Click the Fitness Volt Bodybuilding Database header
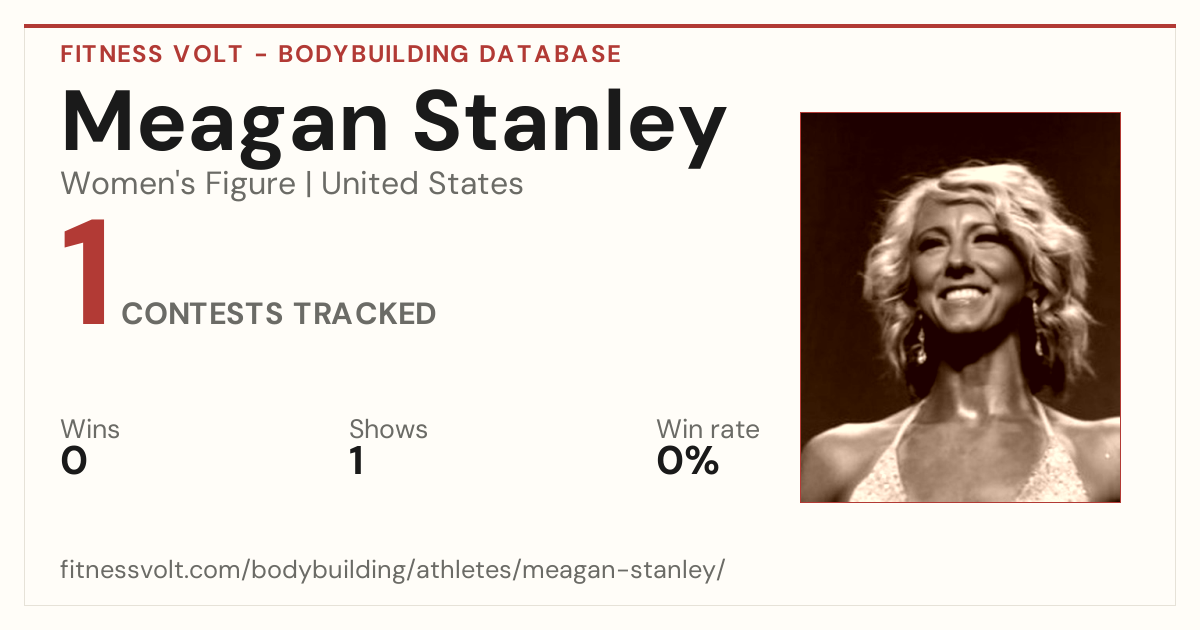The image size is (1200, 630). pos(341,54)
